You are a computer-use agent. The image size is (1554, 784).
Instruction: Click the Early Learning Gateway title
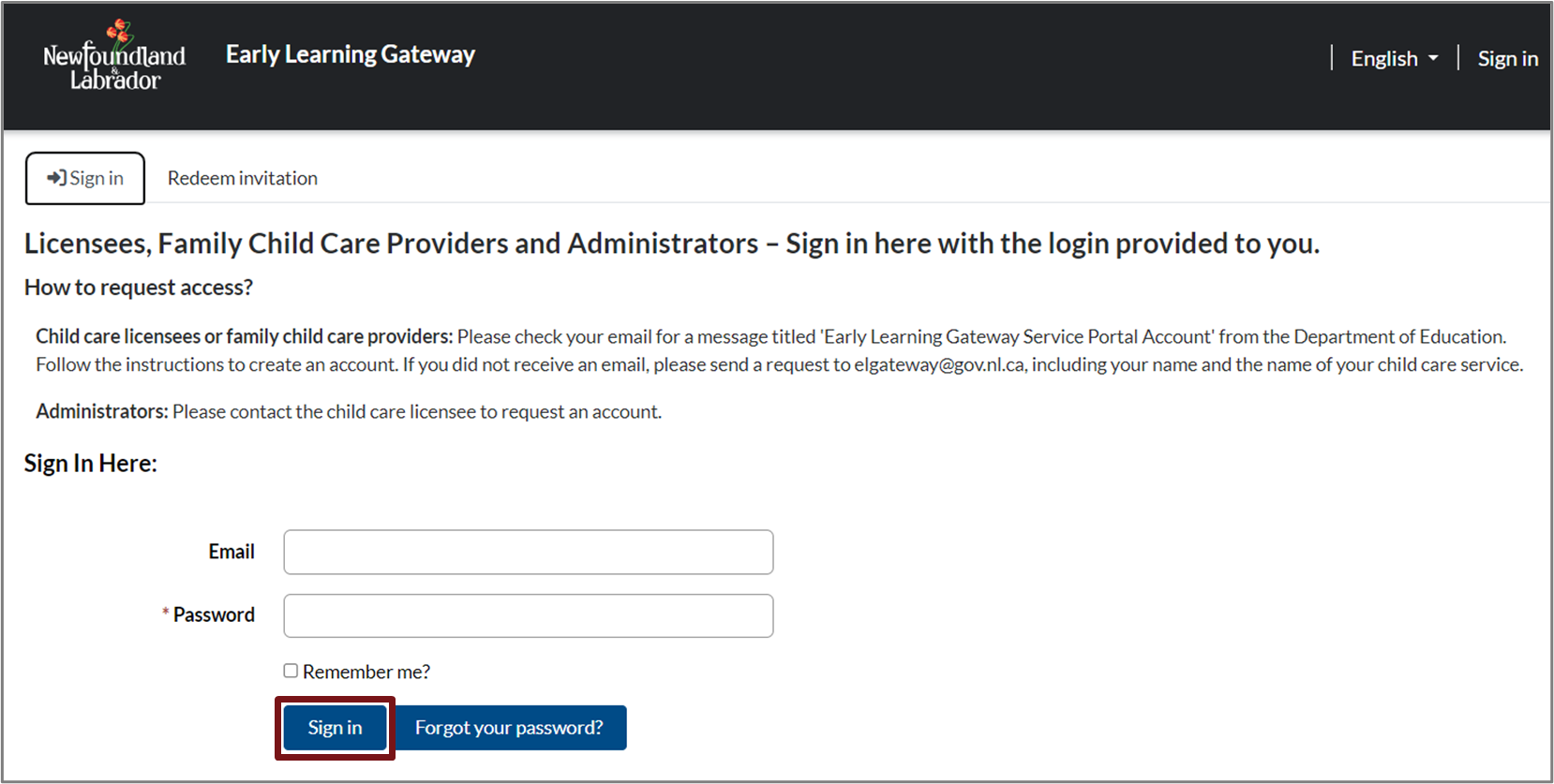click(x=350, y=54)
